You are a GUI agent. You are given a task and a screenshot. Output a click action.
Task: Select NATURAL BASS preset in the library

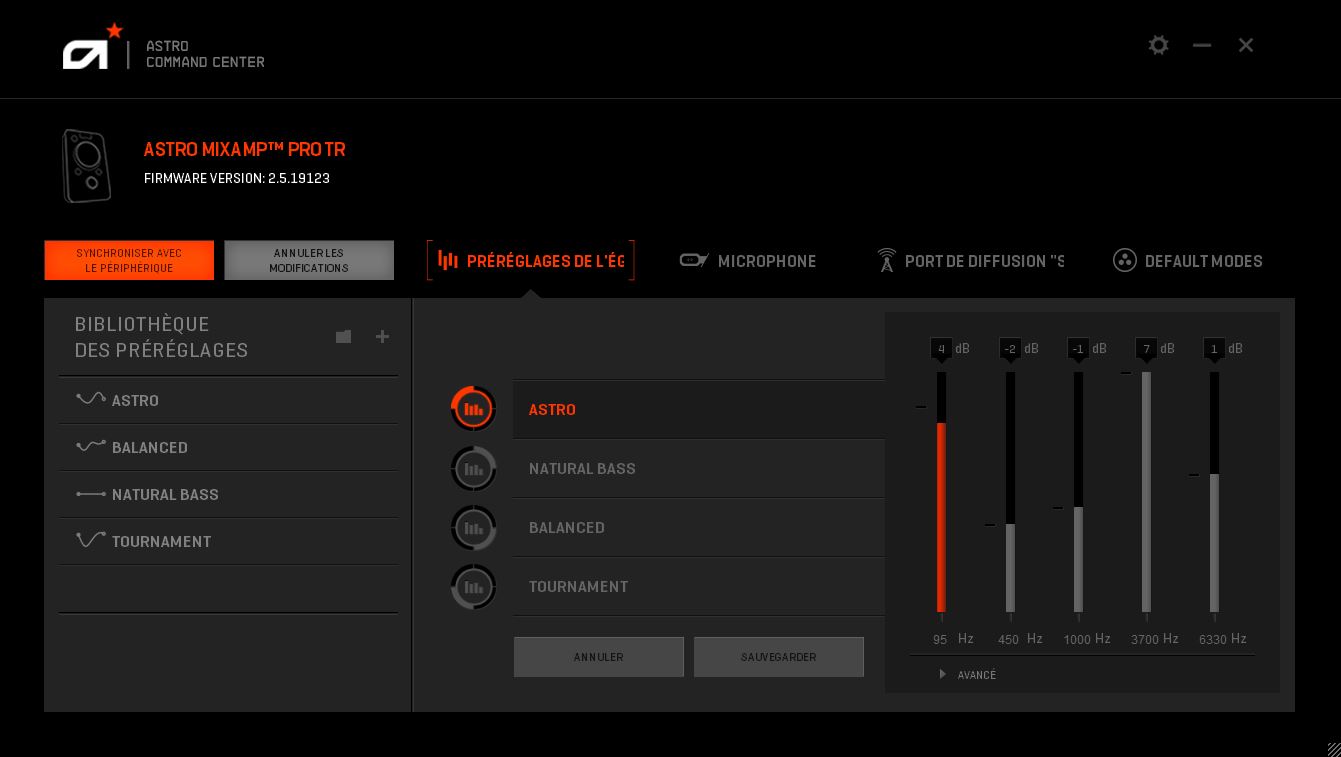pyautogui.click(x=228, y=494)
